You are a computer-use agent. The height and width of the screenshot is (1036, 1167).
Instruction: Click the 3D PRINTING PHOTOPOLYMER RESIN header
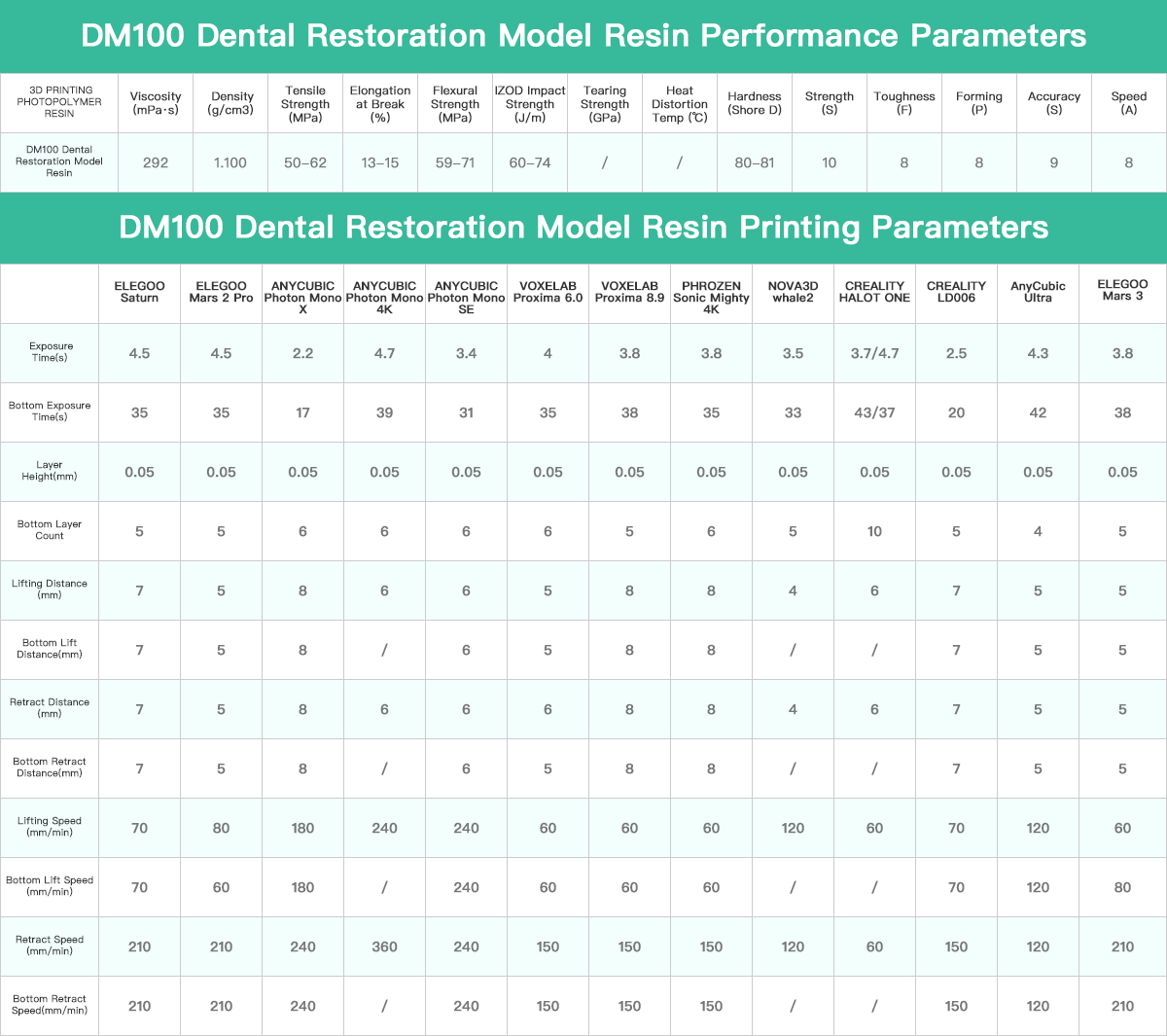59,101
